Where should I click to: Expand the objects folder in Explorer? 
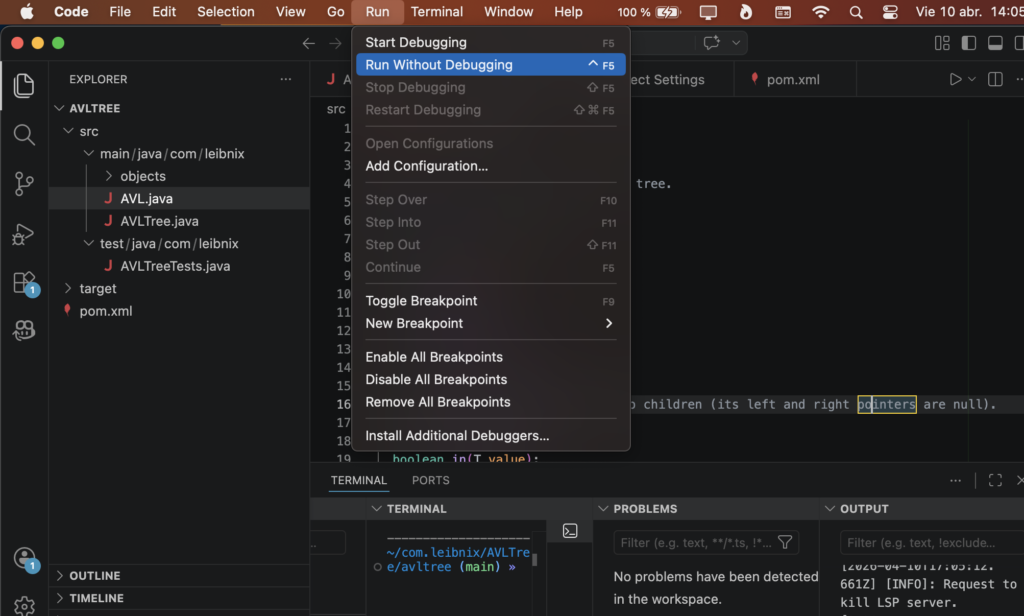click(142, 176)
